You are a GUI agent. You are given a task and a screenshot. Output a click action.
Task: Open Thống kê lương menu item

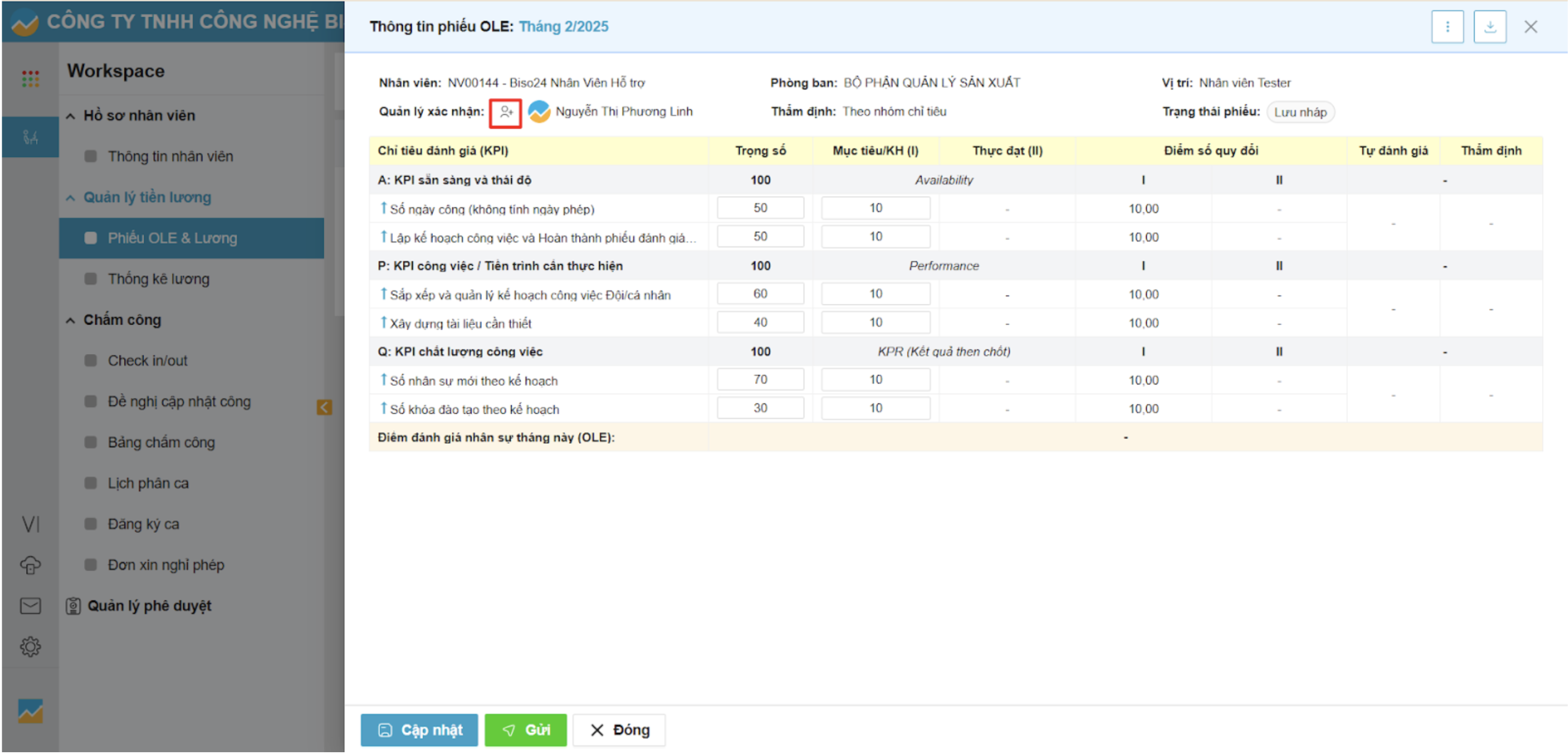coord(158,279)
